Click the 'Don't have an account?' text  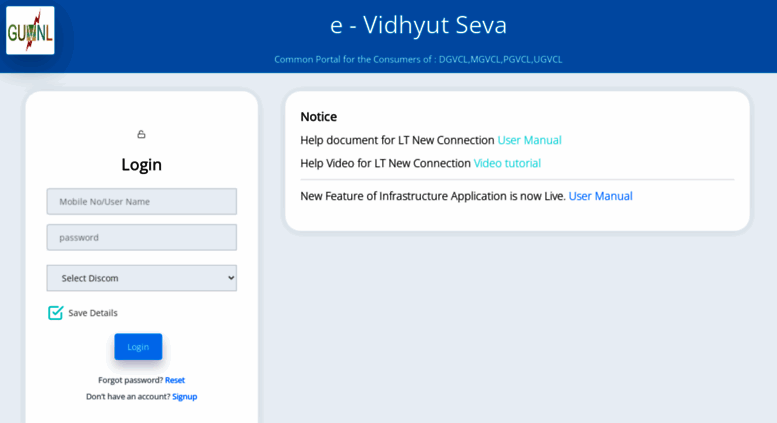coord(128,396)
